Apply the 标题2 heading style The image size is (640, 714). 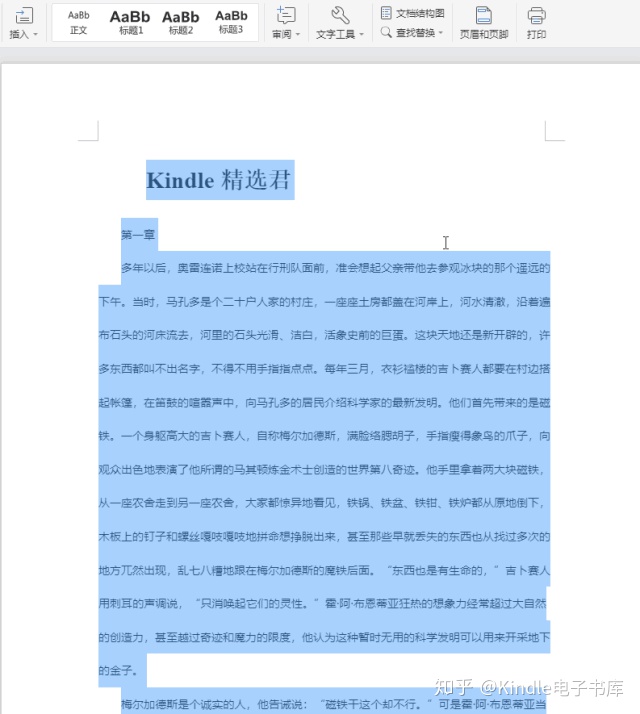pyautogui.click(x=181, y=22)
